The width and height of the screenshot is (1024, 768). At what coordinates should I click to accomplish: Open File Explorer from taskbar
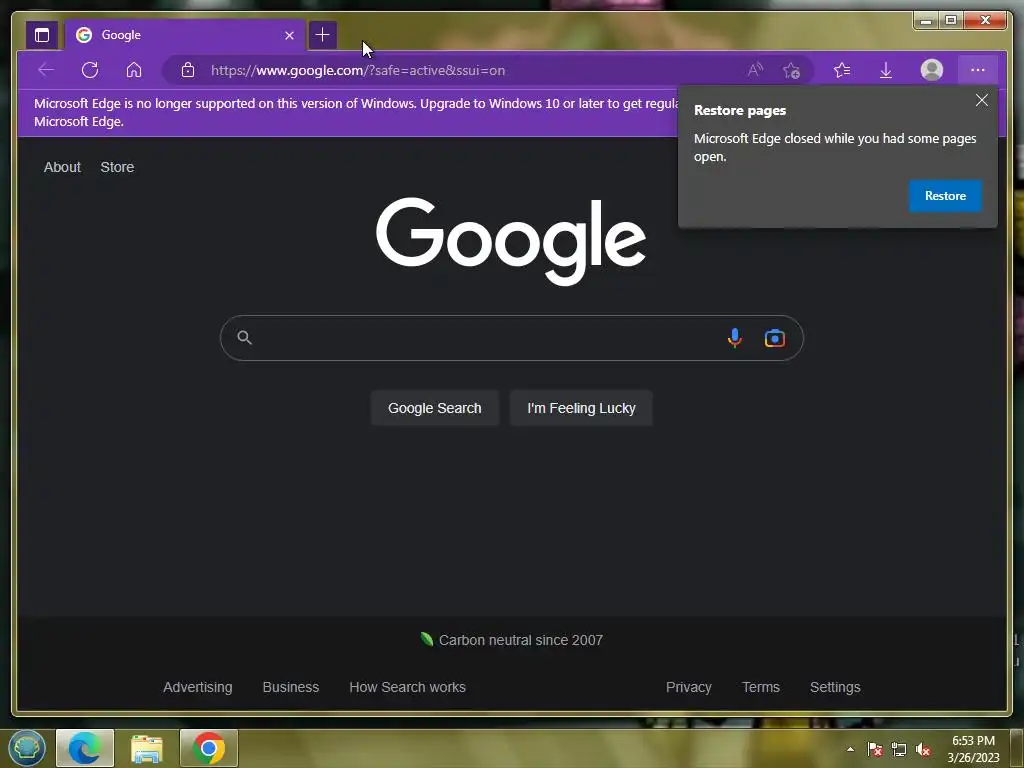click(146, 748)
